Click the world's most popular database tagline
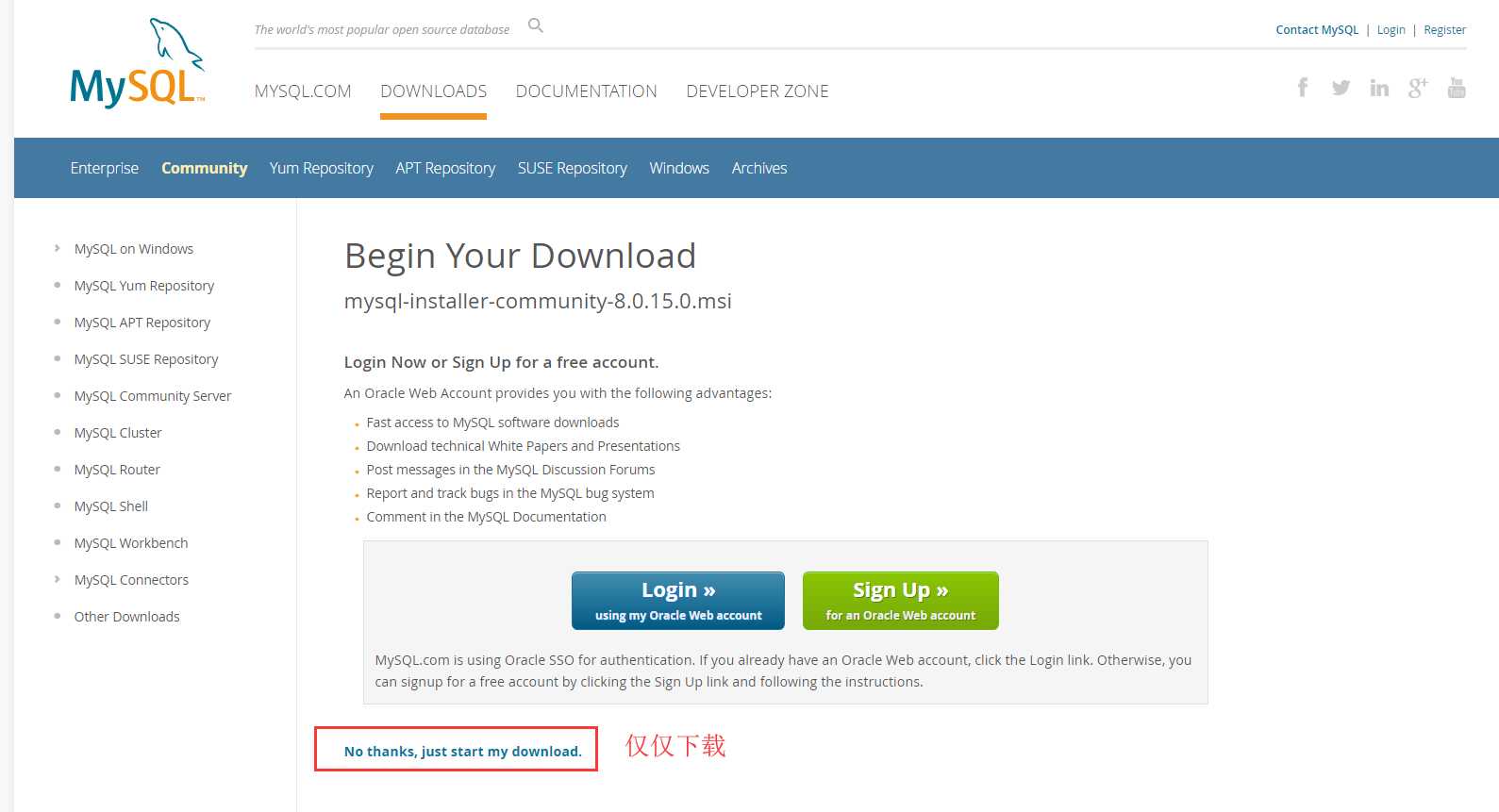Screen dimensions: 1499x812 [382, 30]
